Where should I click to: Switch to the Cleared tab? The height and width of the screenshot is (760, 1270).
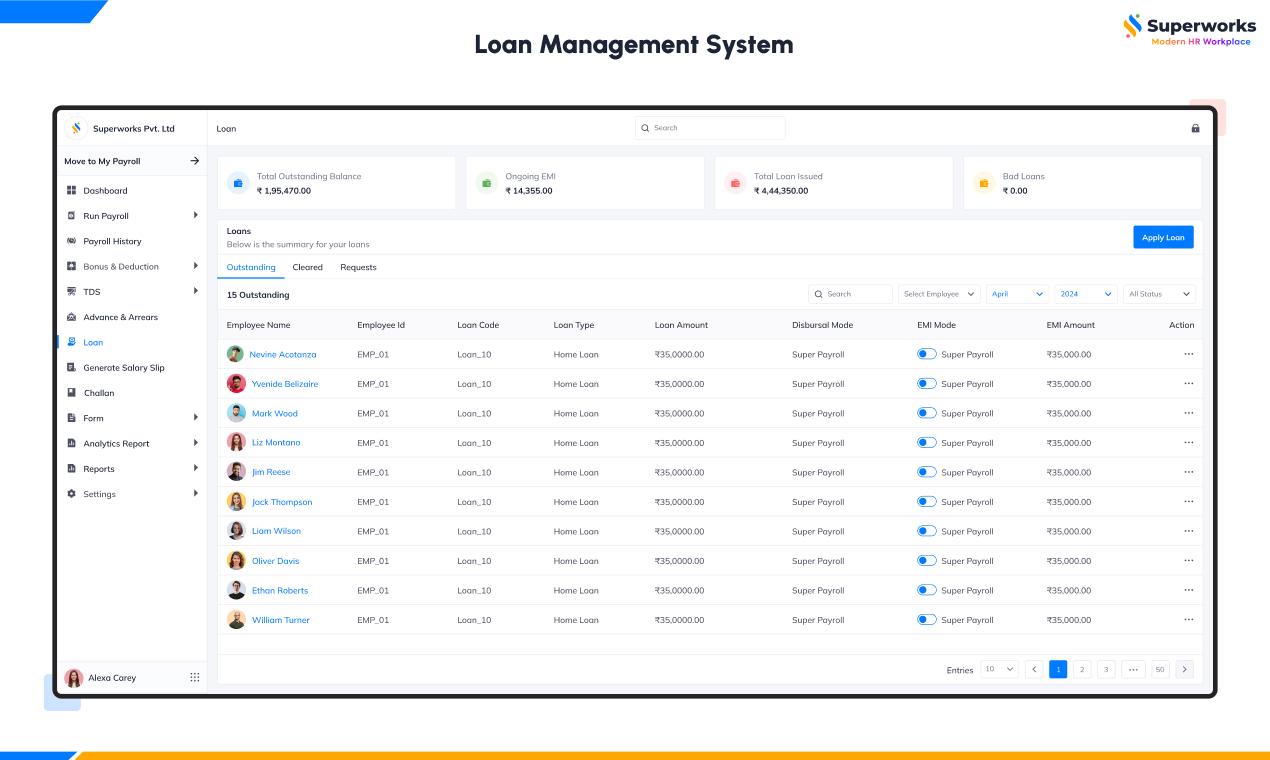pos(307,267)
